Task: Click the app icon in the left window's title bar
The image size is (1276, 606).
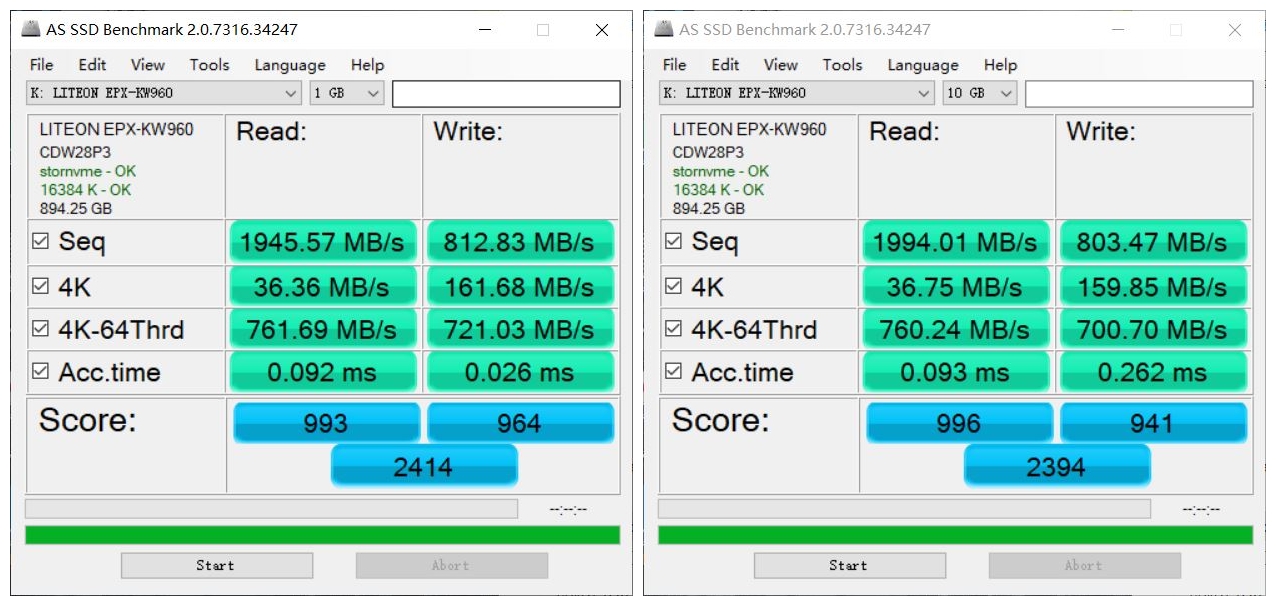Action: pos(32,29)
